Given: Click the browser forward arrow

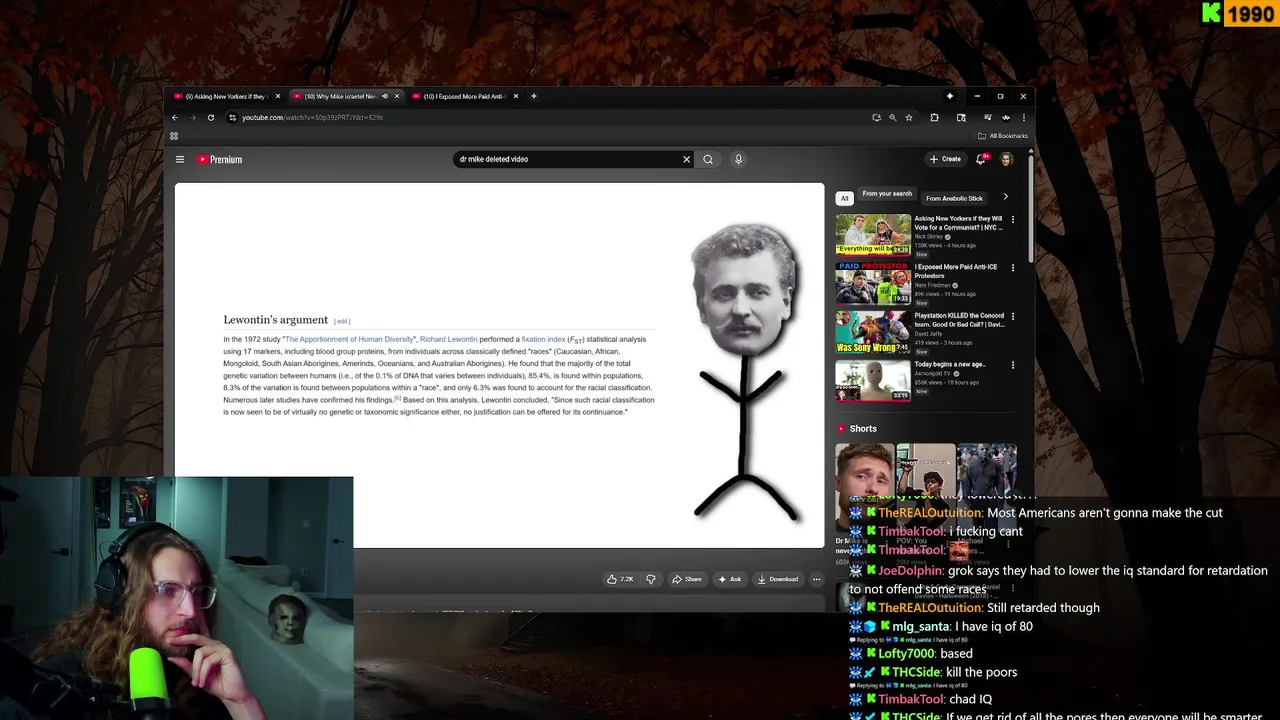Looking at the screenshot, I should point(192,117).
